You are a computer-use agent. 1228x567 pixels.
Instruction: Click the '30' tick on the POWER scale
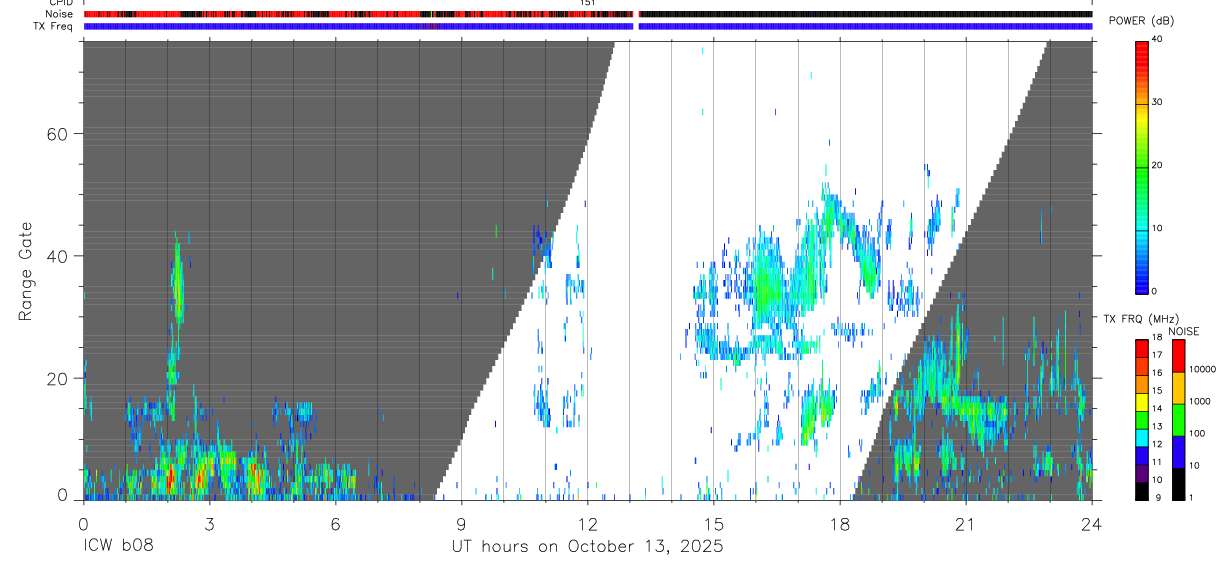pos(1157,103)
